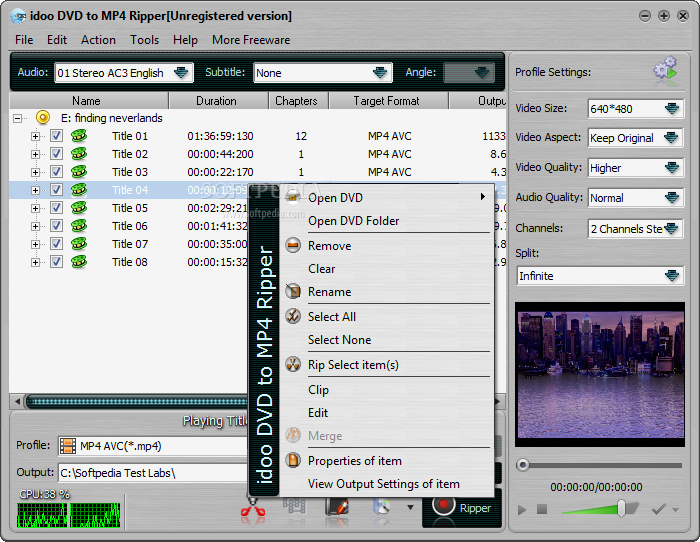Screen dimensions: 700x542
Task: Open the Audio Quality dropdown
Action: click(671, 198)
